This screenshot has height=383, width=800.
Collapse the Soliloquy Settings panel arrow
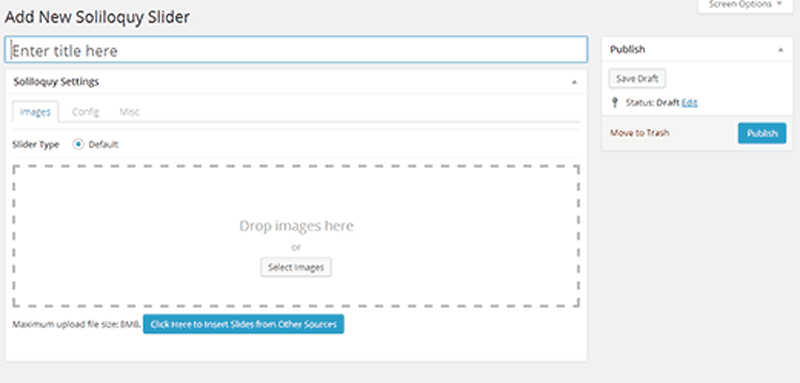(574, 82)
